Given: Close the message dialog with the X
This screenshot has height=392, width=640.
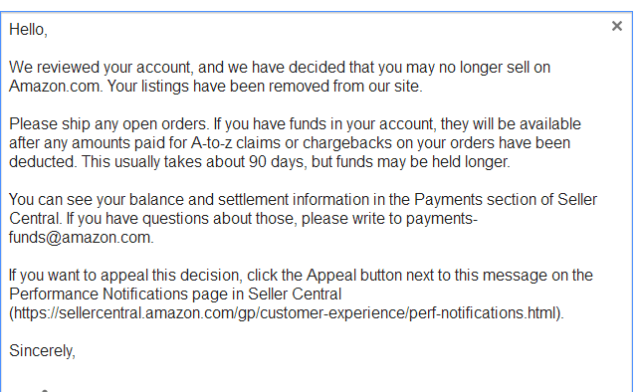Looking at the screenshot, I should click(617, 26).
